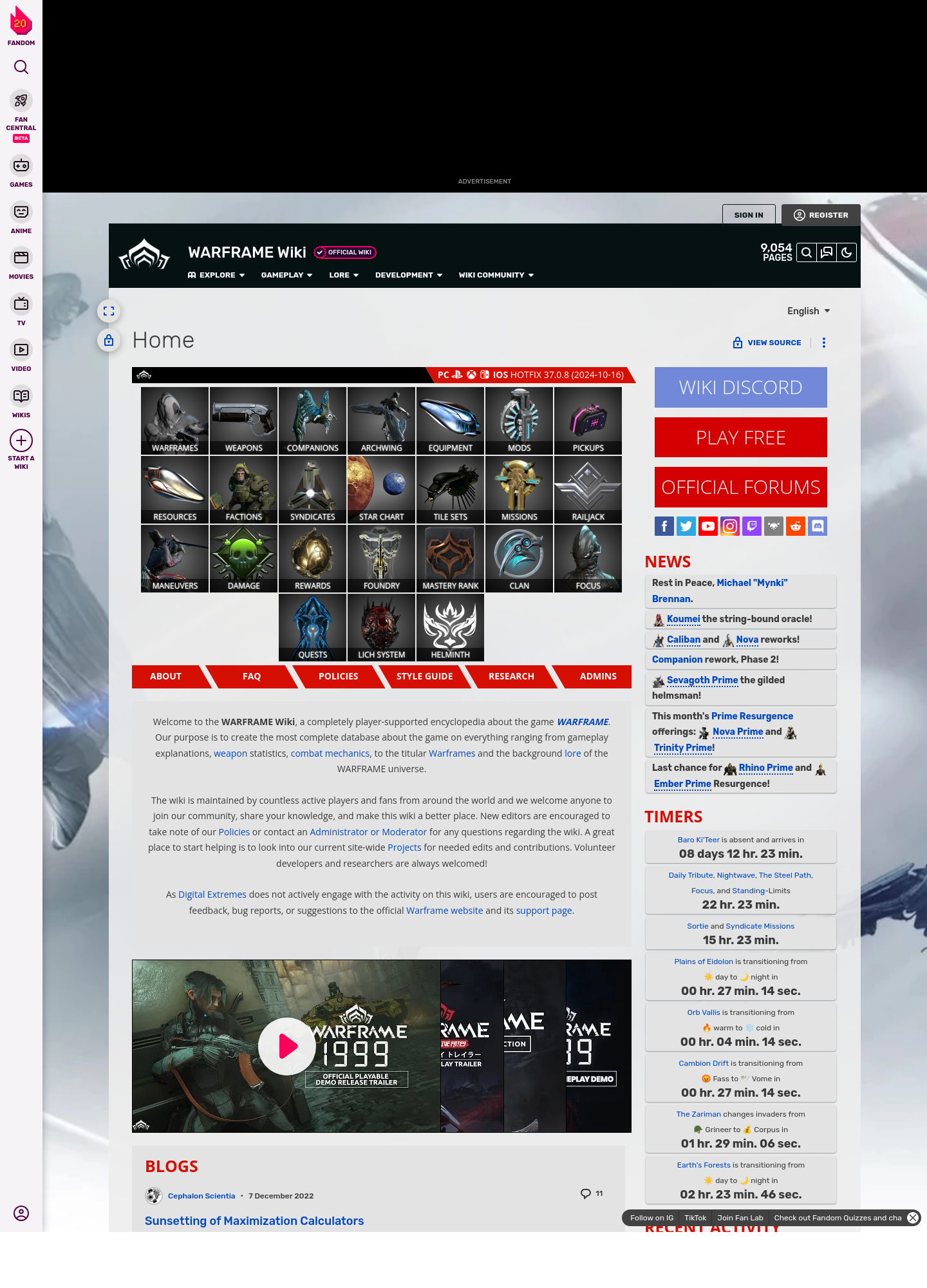Open the Reddit social link
The width and height of the screenshot is (927, 1288).
(x=796, y=526)
